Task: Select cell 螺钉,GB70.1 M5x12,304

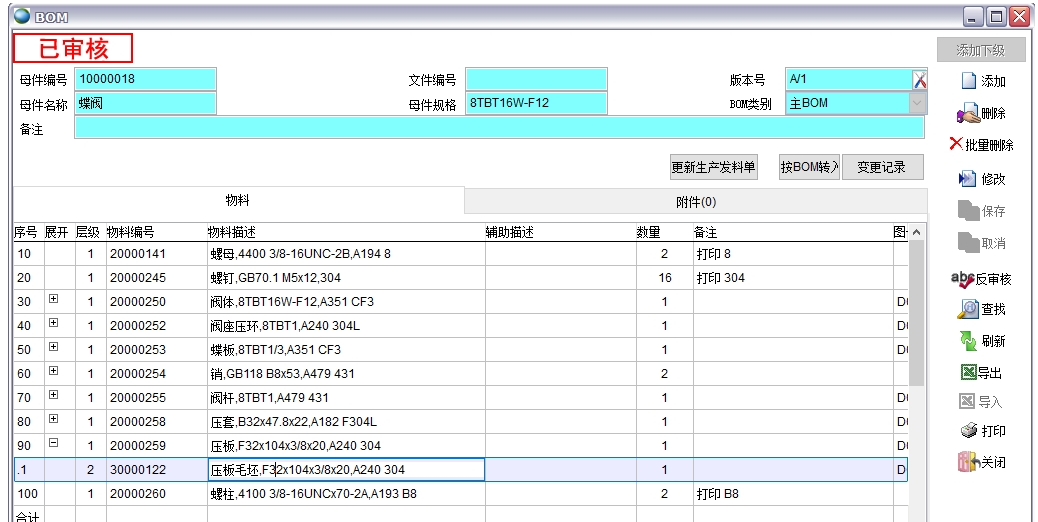Action: click(x=346, y=278)
